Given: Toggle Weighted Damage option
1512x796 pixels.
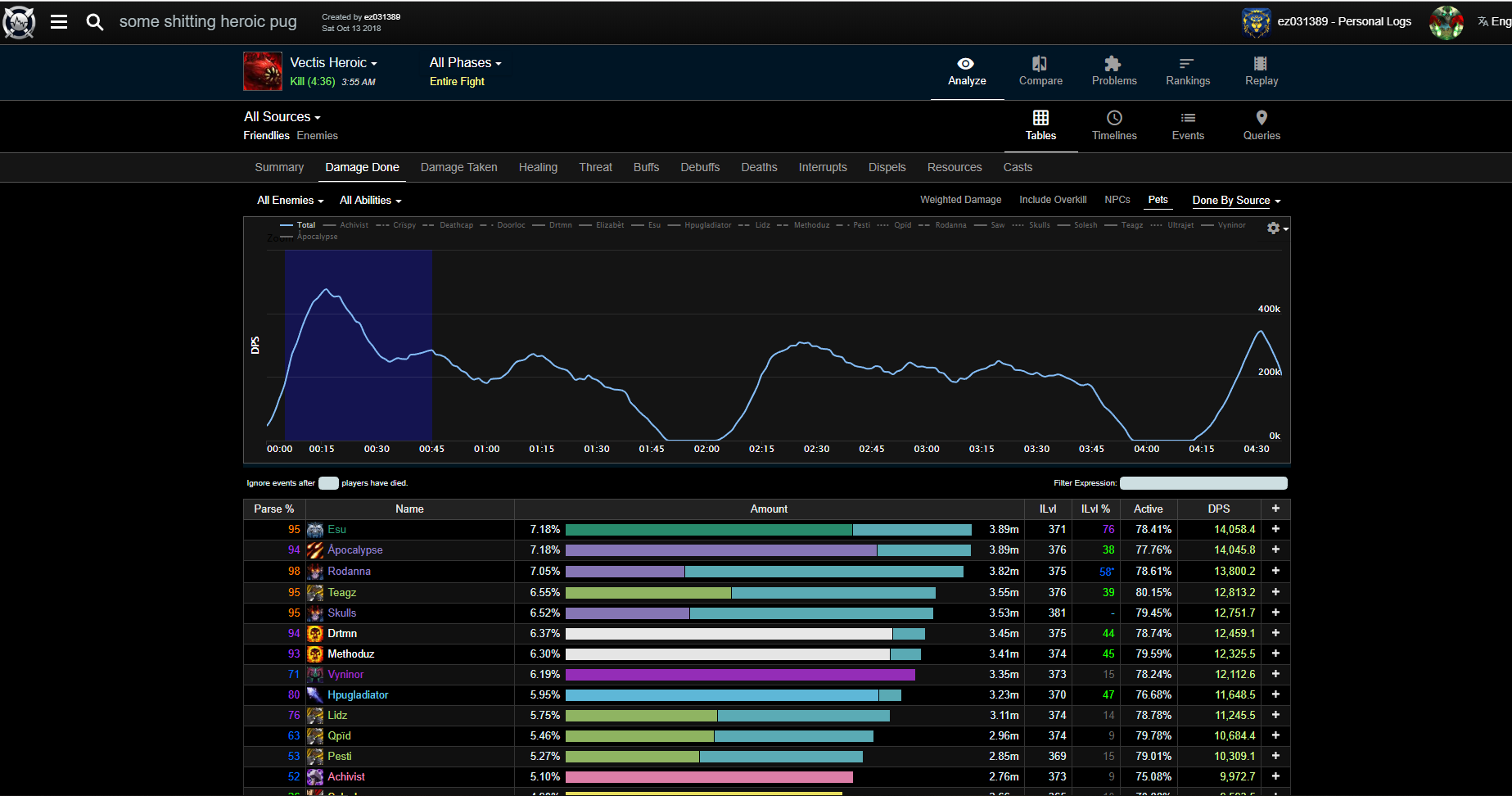Looking at the screenshot, I should 960,200.
